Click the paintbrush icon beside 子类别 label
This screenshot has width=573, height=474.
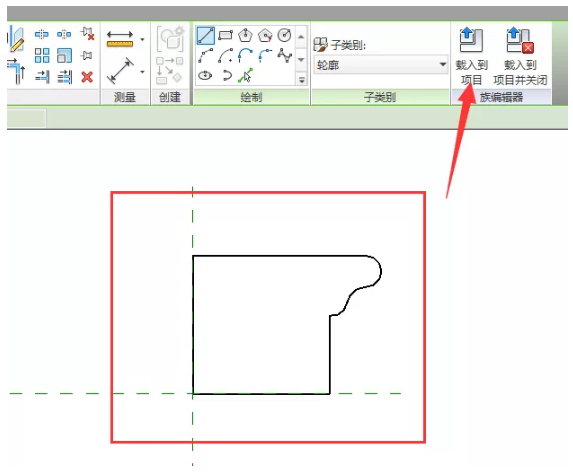pos(320,45)
